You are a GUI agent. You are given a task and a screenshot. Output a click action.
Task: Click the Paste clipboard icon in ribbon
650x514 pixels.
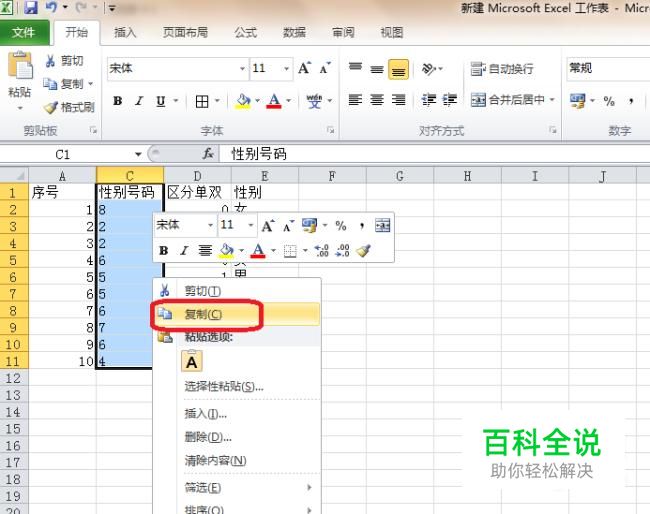(x=20, y=66)
